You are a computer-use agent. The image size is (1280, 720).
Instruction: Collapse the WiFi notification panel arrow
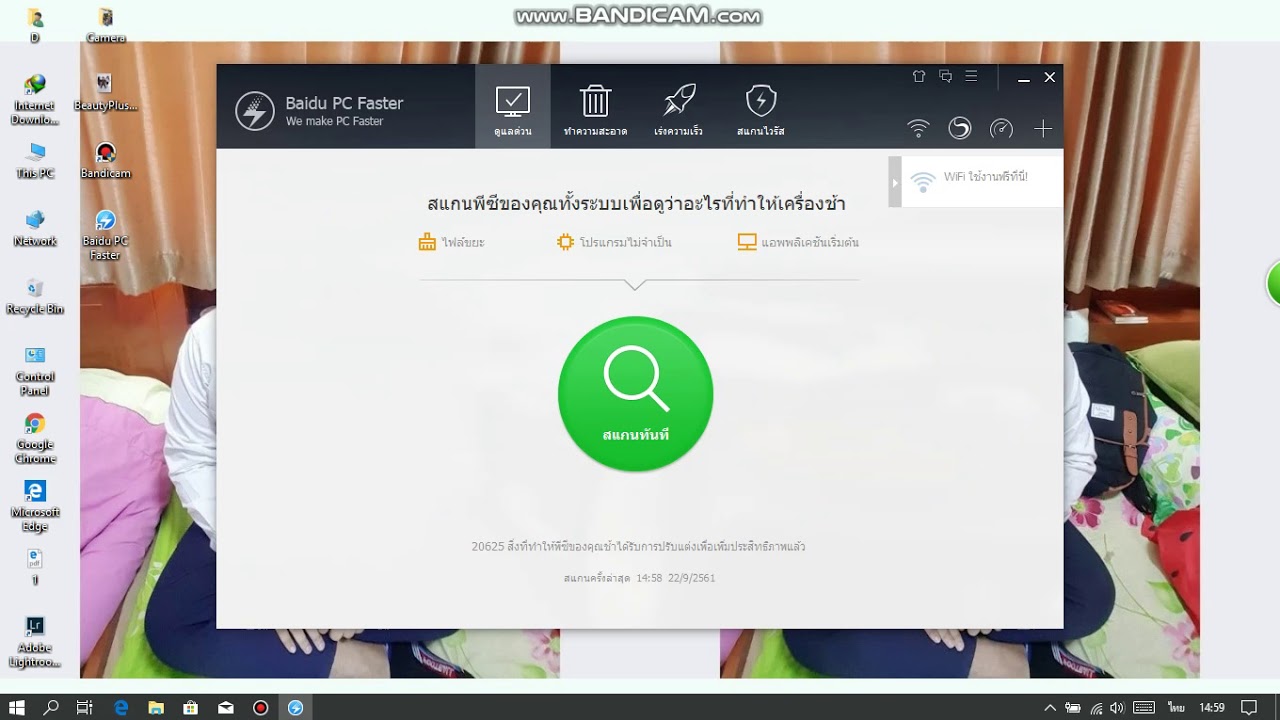click(895, 182)
